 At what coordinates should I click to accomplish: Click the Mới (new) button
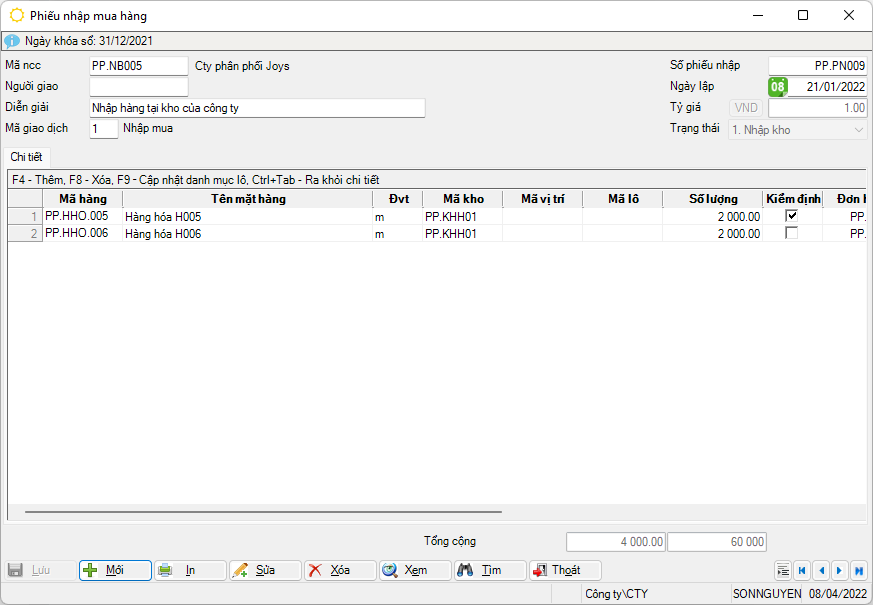tap(115, 570)
